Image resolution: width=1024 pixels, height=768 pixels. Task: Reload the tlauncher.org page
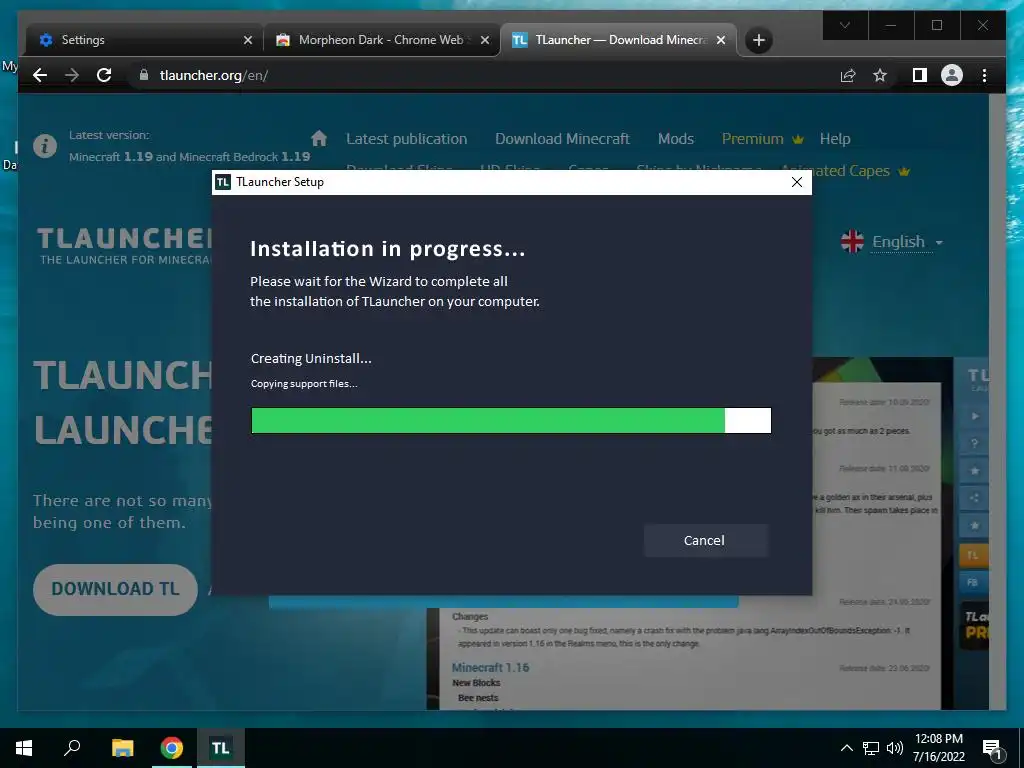104,75
